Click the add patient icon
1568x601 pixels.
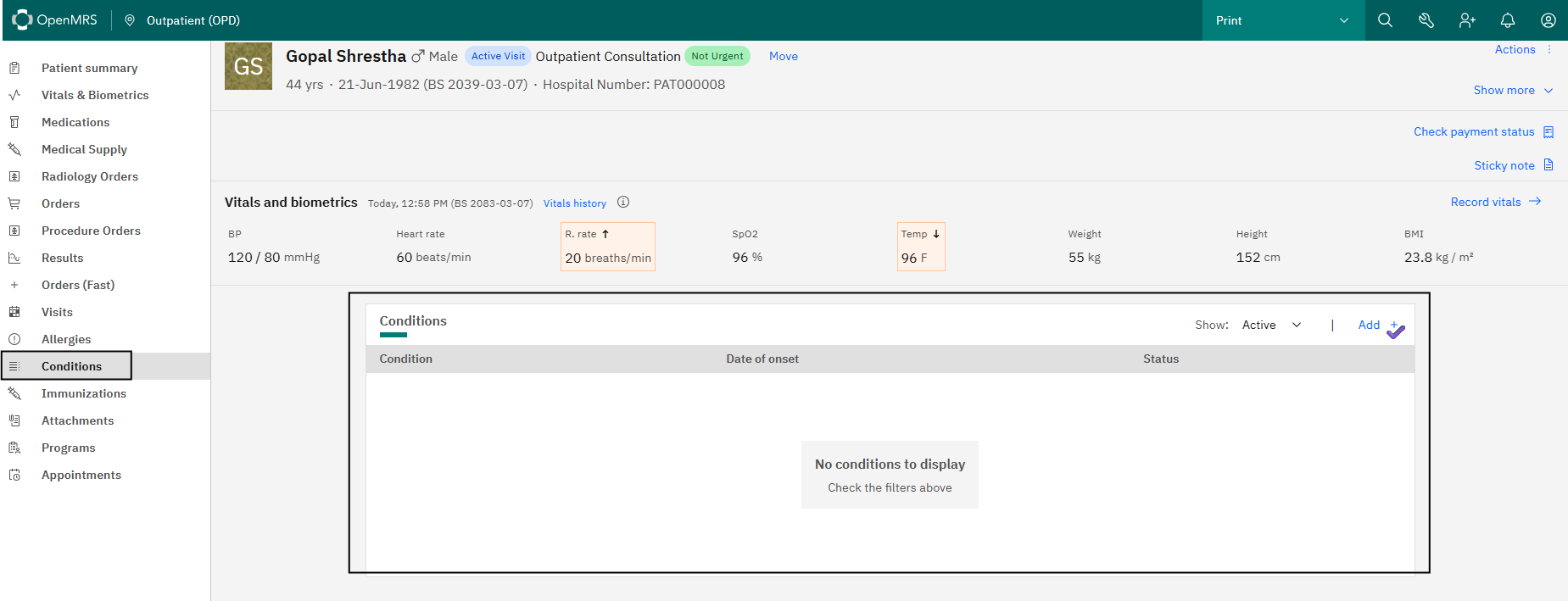[1467, 20]
